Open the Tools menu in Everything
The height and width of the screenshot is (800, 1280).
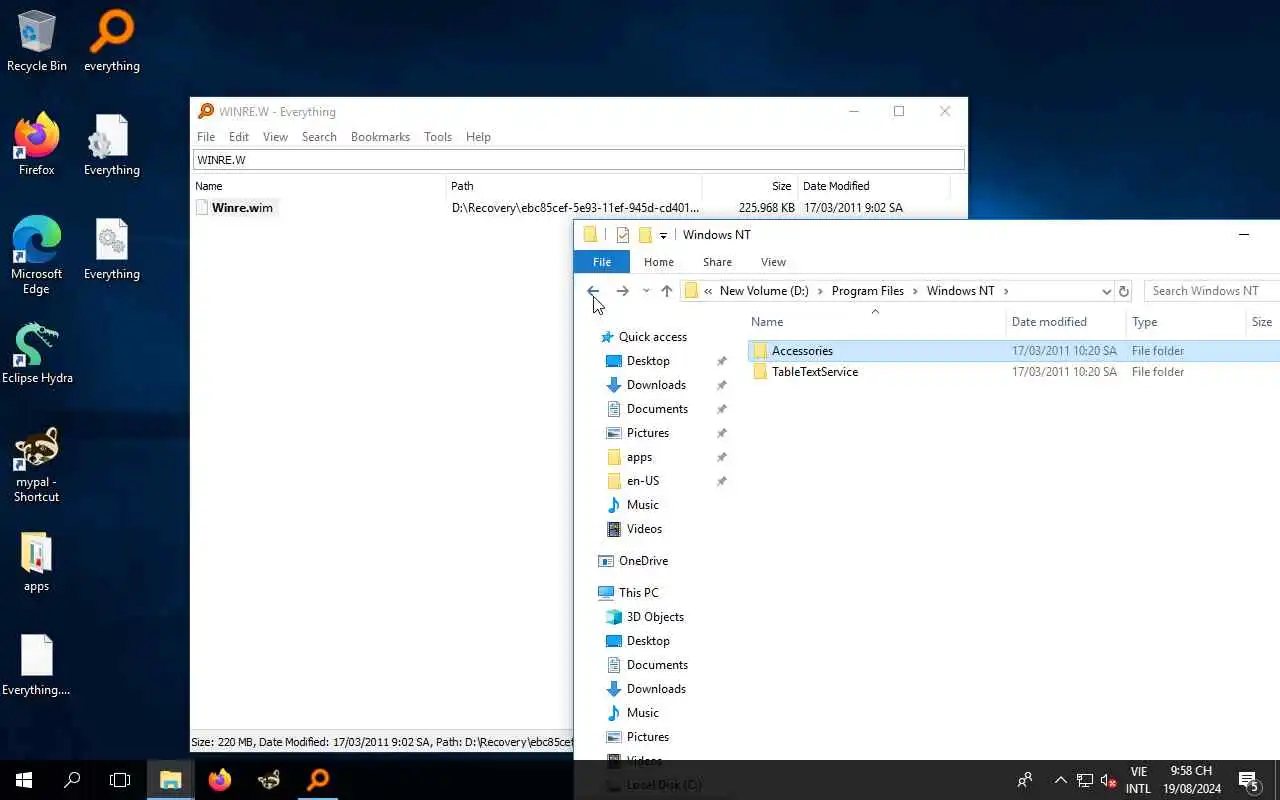438,137
